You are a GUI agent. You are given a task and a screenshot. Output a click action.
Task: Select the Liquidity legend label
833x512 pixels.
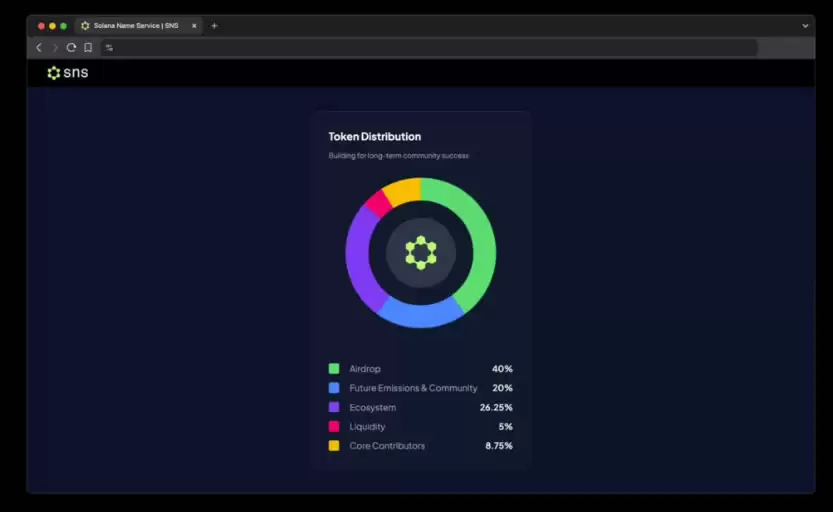coord(367,427)
